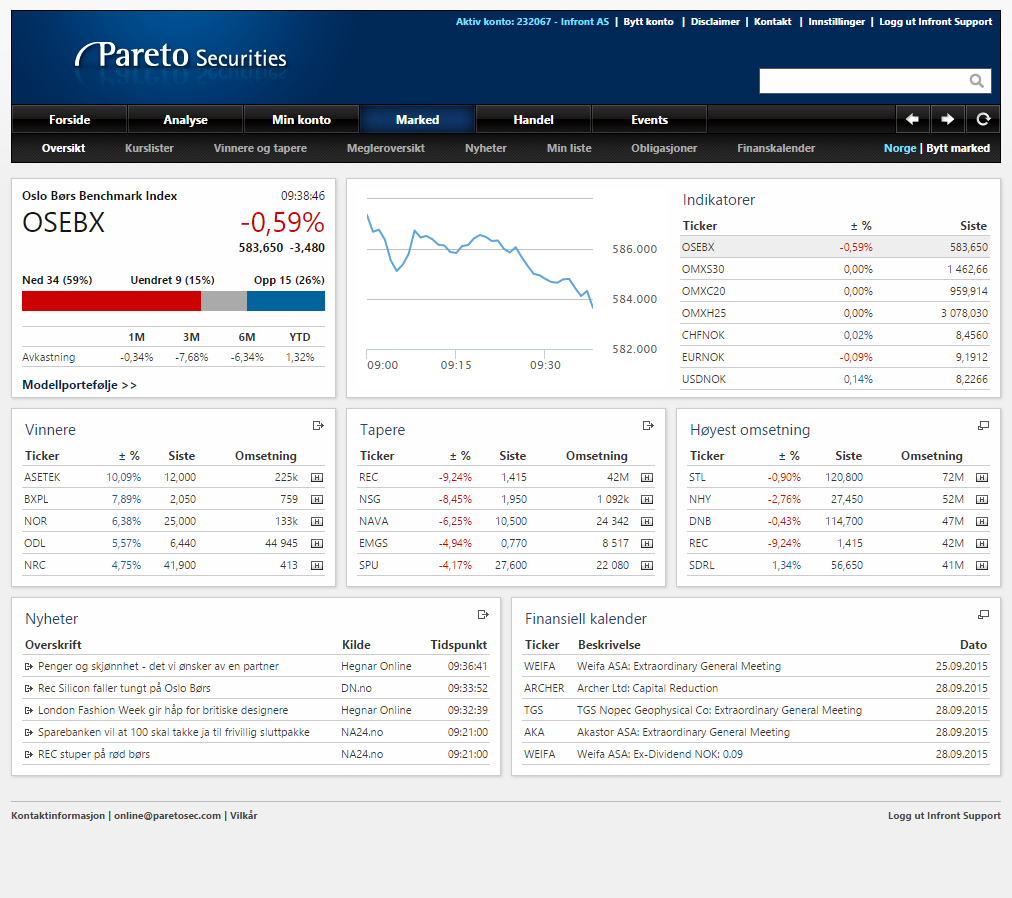Screen dimensions: 1012x898
Task: Open news icon for Rec Silicon headline
Action: 28,688
